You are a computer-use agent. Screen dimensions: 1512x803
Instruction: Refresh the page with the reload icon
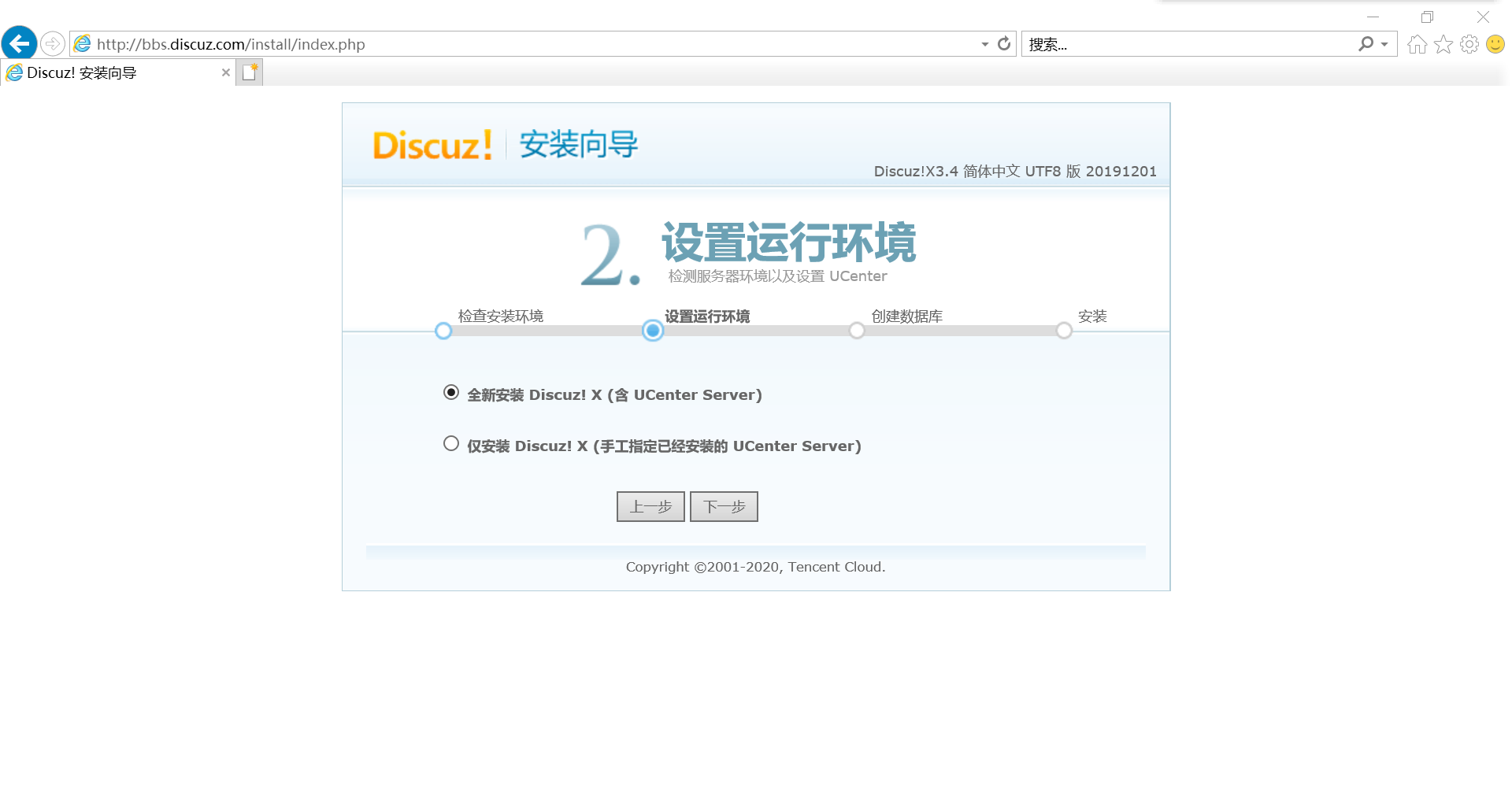point(1004,43)
